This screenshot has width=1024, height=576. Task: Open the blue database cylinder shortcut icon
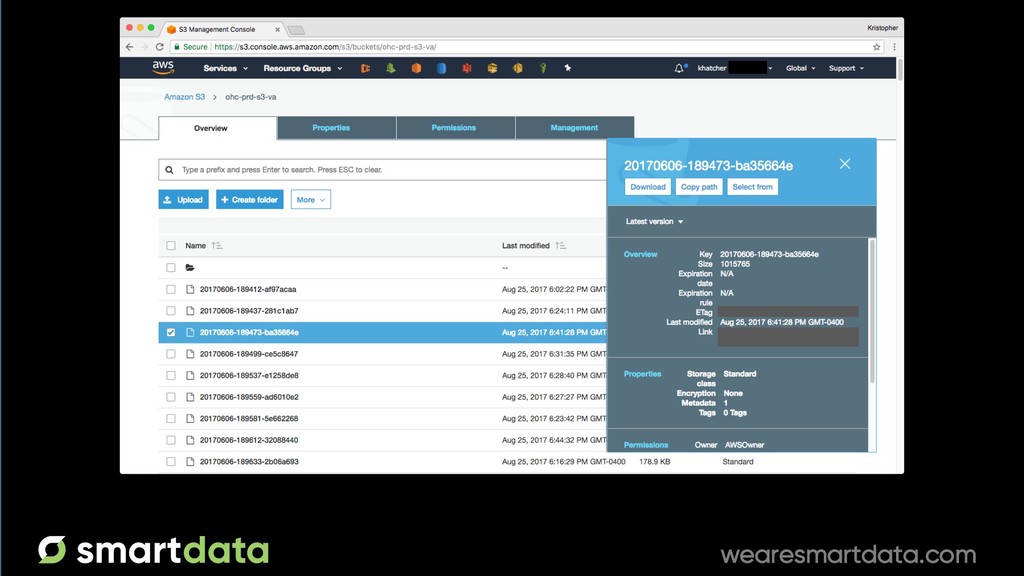(x=441, y=68)
